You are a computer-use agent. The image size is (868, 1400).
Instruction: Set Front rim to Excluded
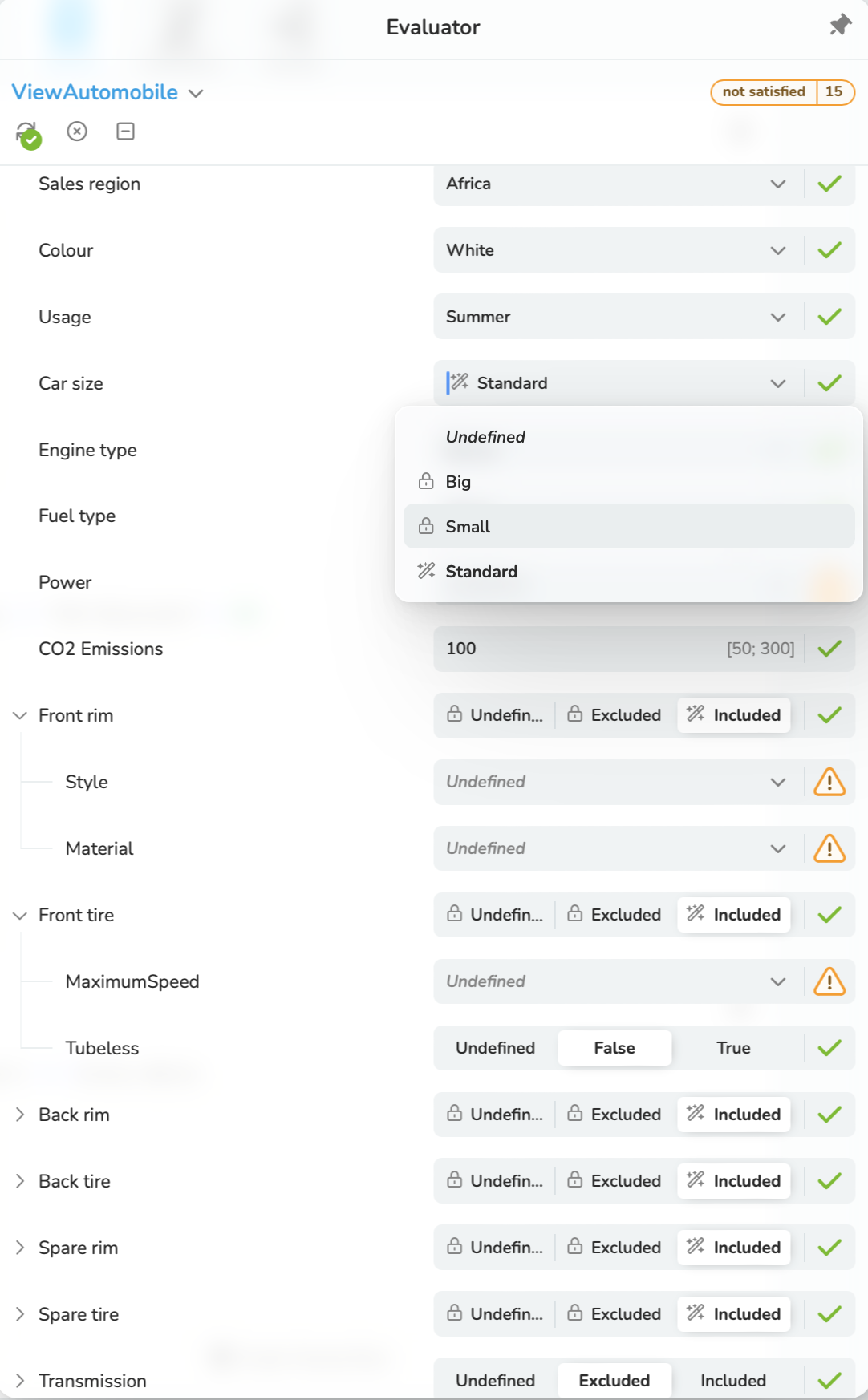(x=614, y=715)
